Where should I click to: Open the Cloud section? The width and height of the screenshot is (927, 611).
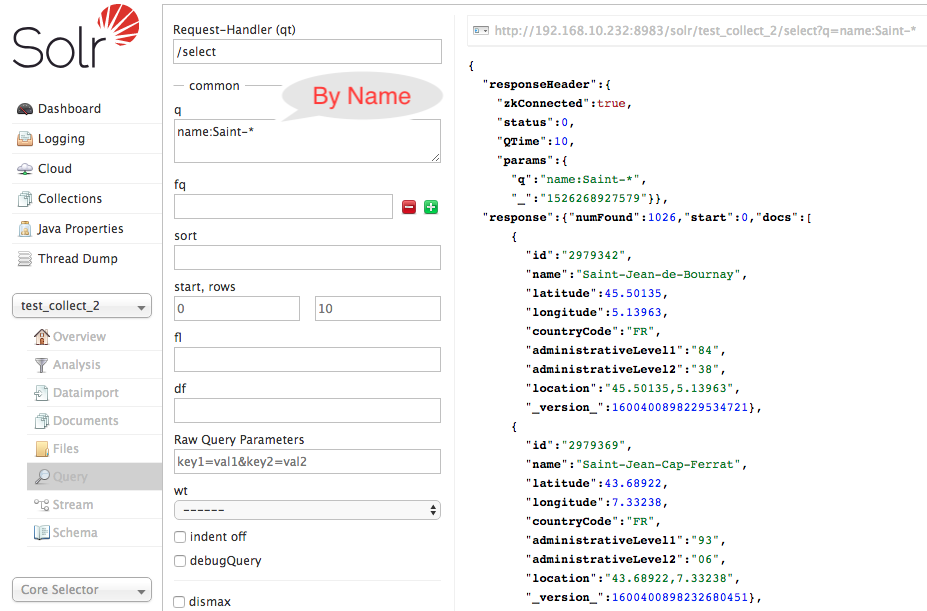tap(55, 169)
